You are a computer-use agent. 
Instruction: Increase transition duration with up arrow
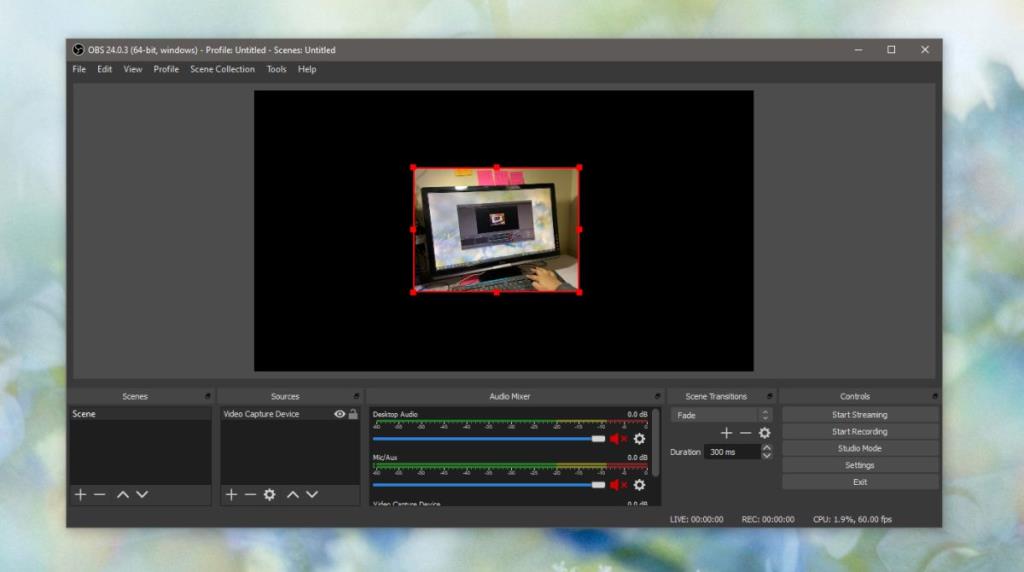point(767,448)
